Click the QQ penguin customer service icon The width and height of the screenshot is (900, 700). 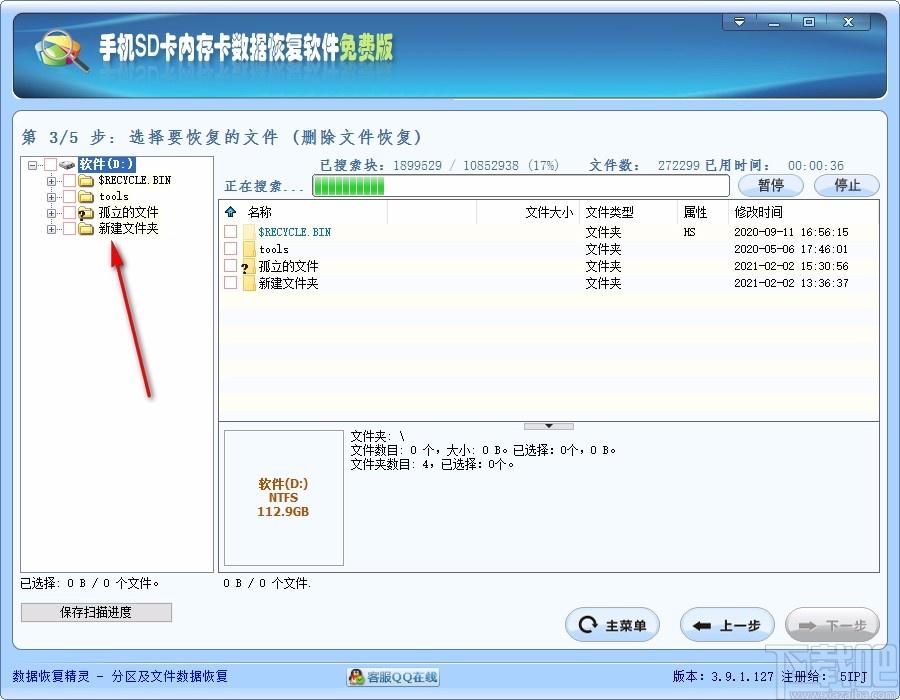356,677
